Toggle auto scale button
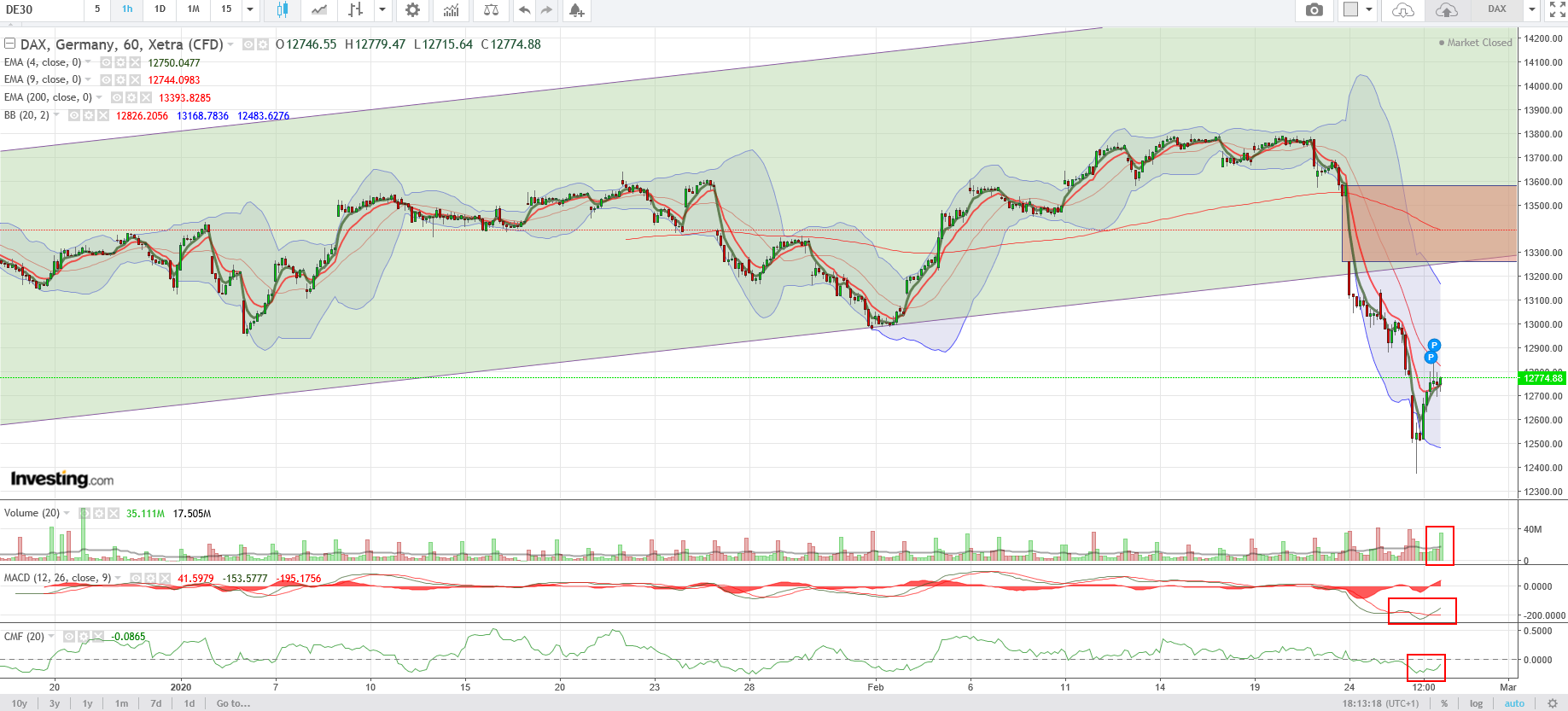Viewport: 1568px width, 711px height. pos(1514,703)
